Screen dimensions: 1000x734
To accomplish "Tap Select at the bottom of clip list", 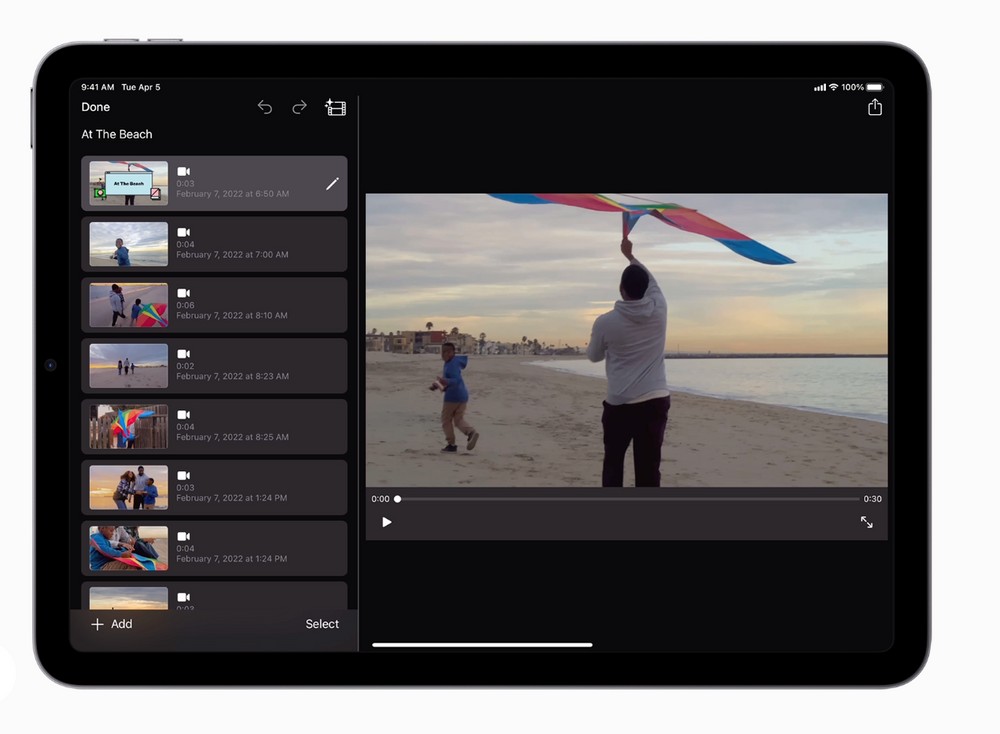I will [x=322, y=624].
